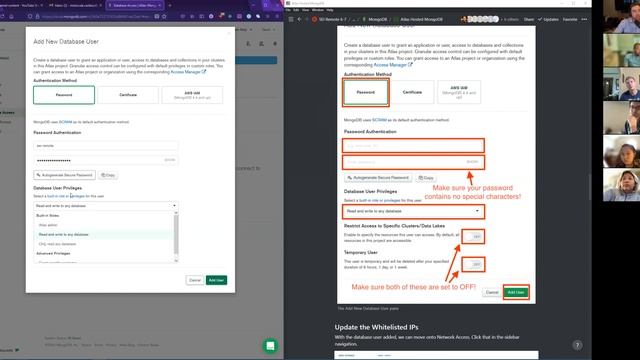Click Favorite in Notion top bar
Screen dimensions: 640x360
(x=570, y=19)
